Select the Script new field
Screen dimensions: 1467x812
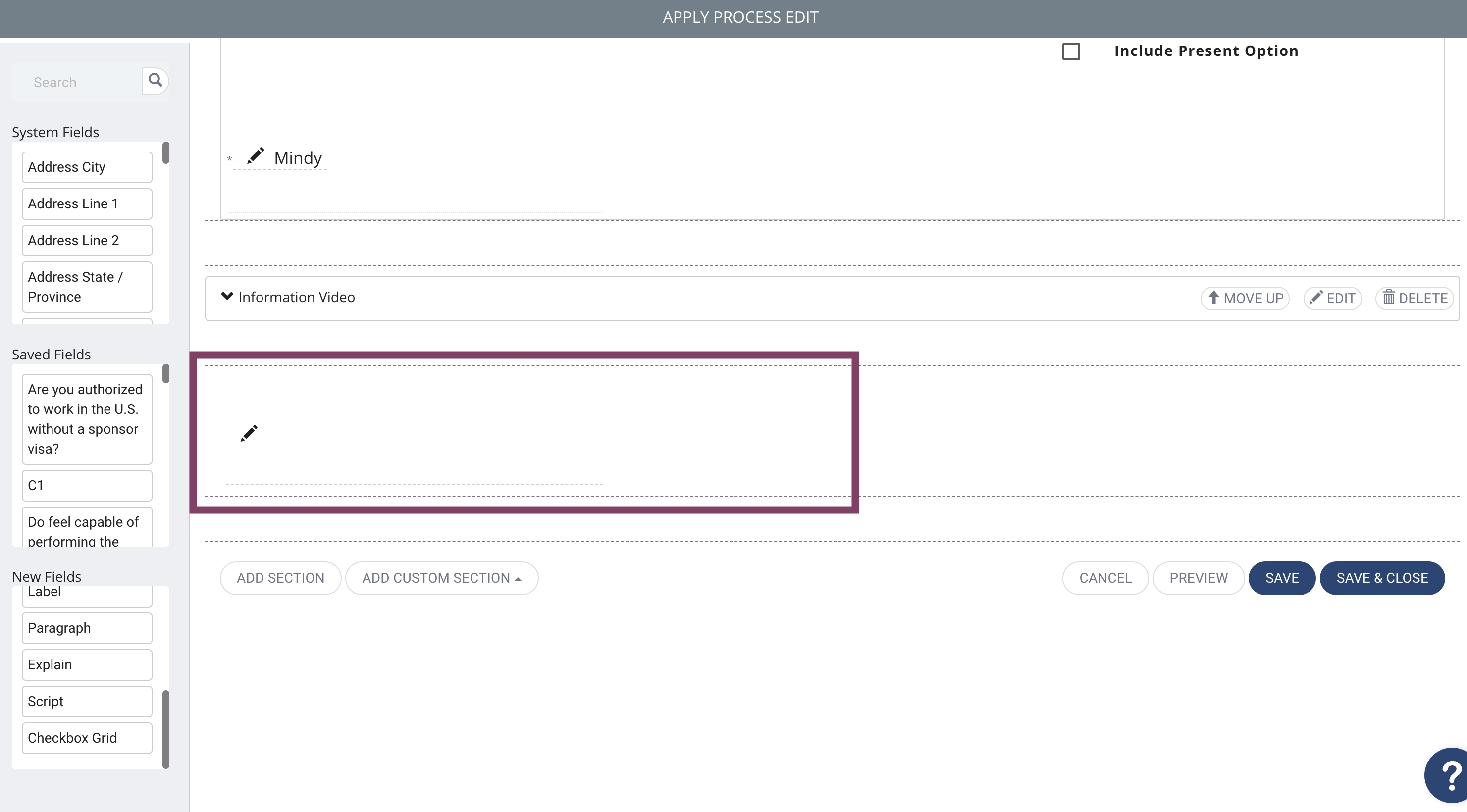87,701
